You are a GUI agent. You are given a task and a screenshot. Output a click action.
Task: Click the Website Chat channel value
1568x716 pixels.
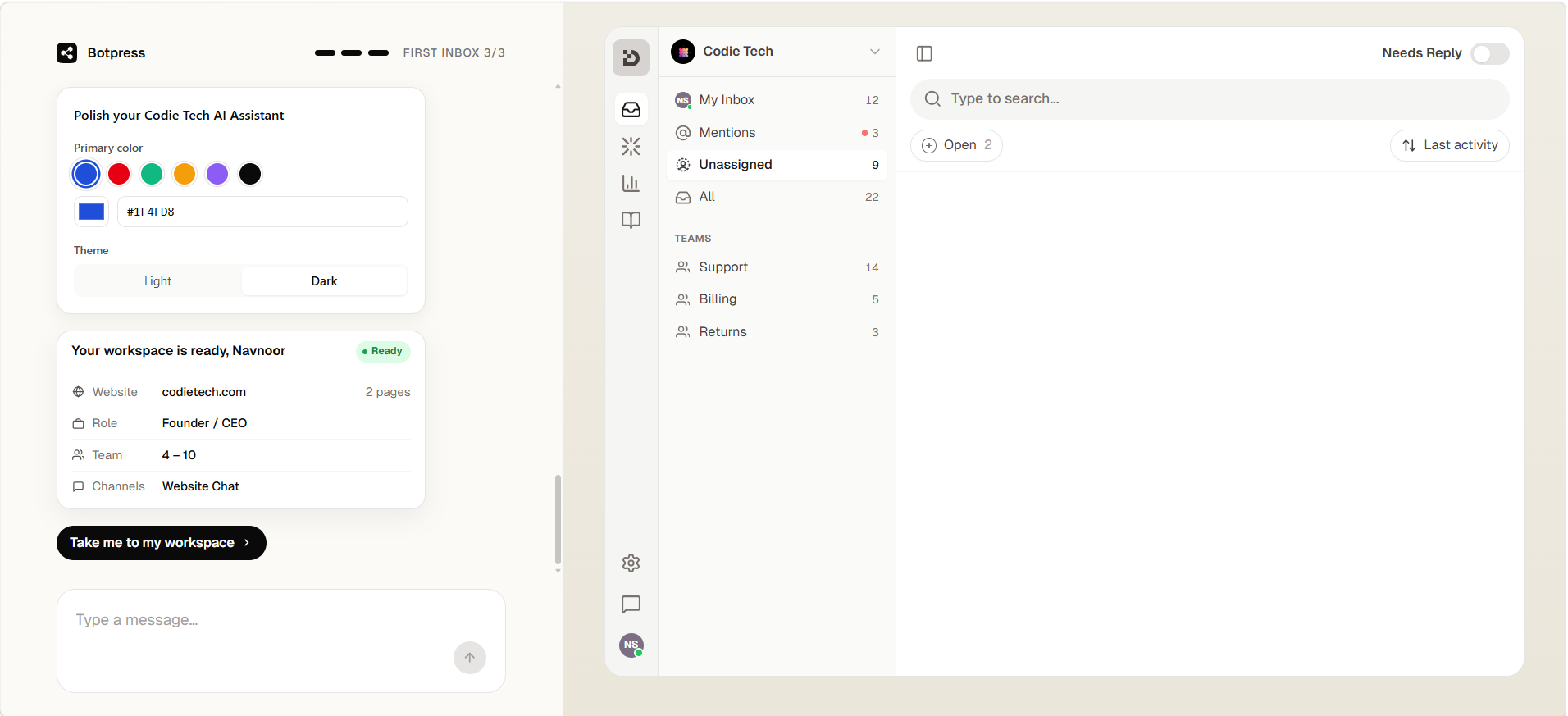tap(201, 486)
